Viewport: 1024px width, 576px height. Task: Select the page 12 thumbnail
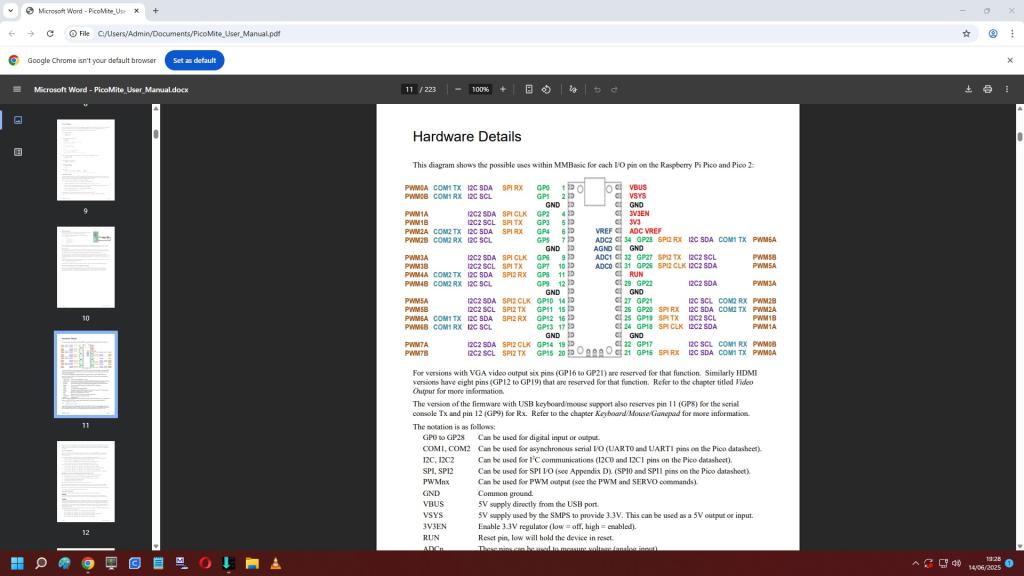click(x=85, y=481)
